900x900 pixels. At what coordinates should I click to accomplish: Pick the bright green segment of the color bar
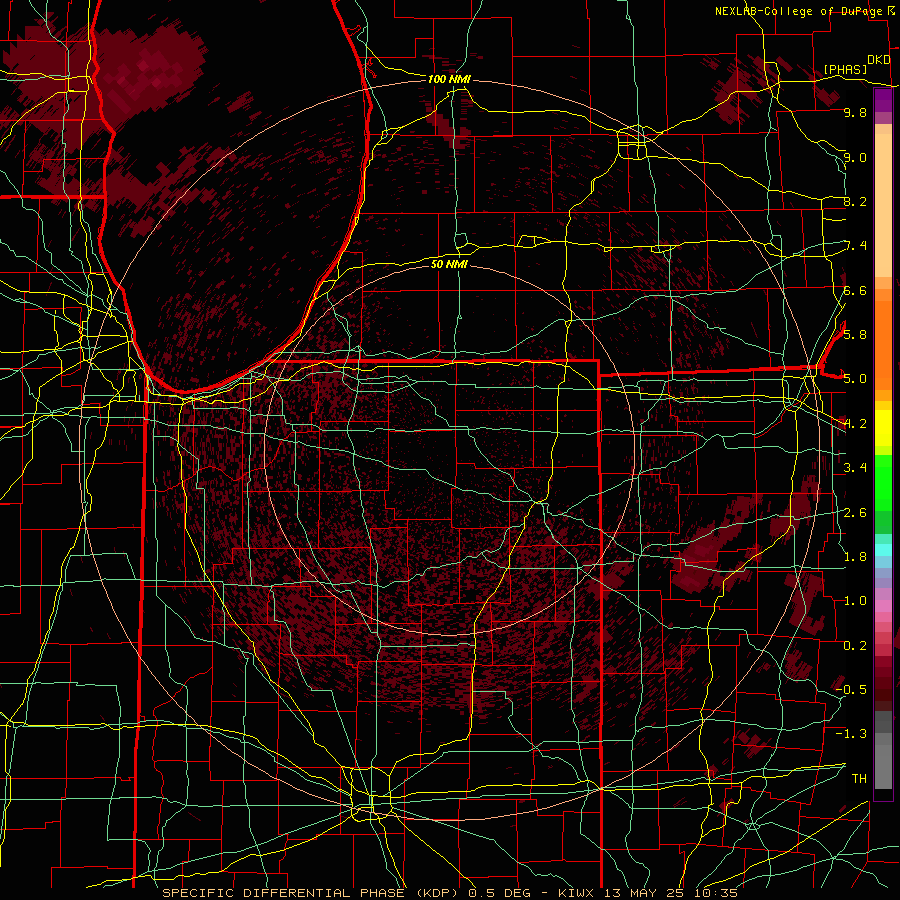[883, 482]
